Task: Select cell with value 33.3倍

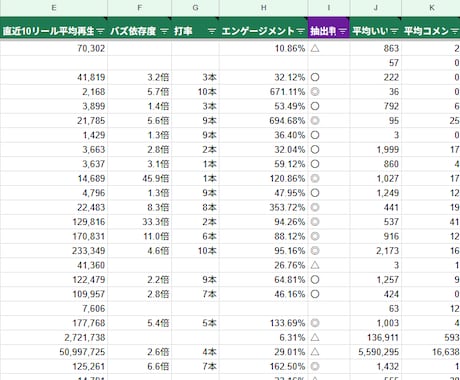Action: [x=140, y=222]
